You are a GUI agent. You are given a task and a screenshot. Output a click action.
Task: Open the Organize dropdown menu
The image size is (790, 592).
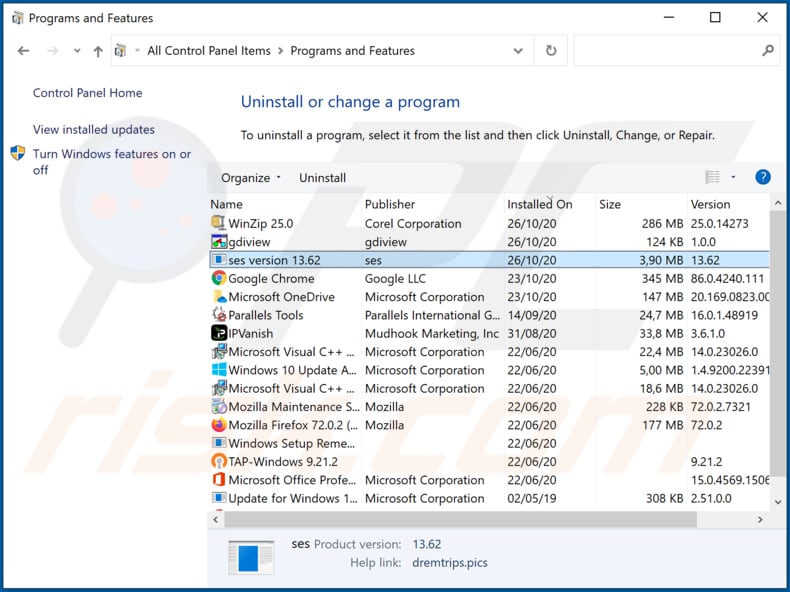tap(250, 178)
